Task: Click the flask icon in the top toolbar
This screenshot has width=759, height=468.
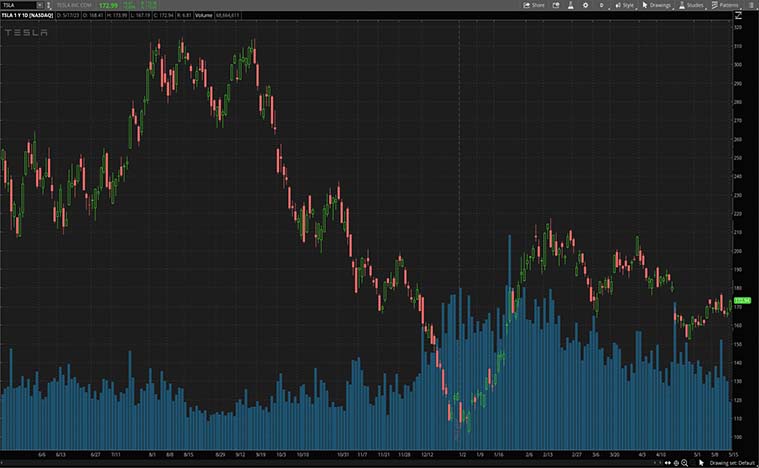Action: (571, 5)
